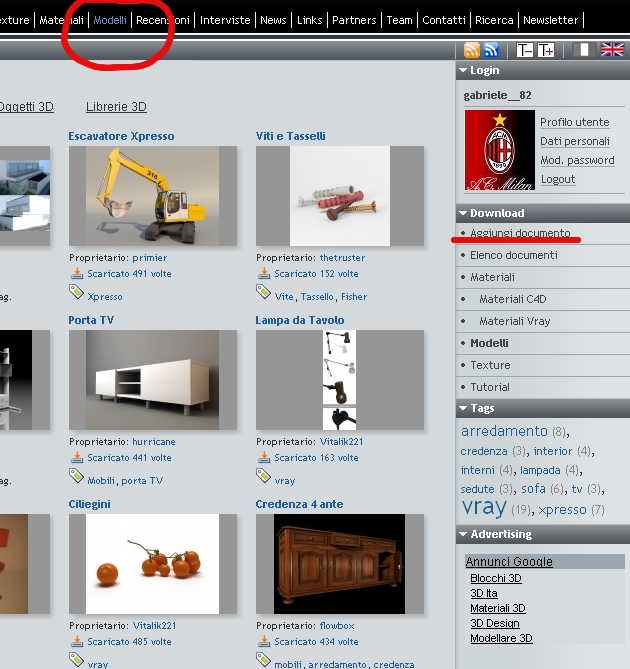Image resolution: width=630 pixels, height=669 pixels.
Task: Click download icon under Porta TV
Action: tap(77, 457)
